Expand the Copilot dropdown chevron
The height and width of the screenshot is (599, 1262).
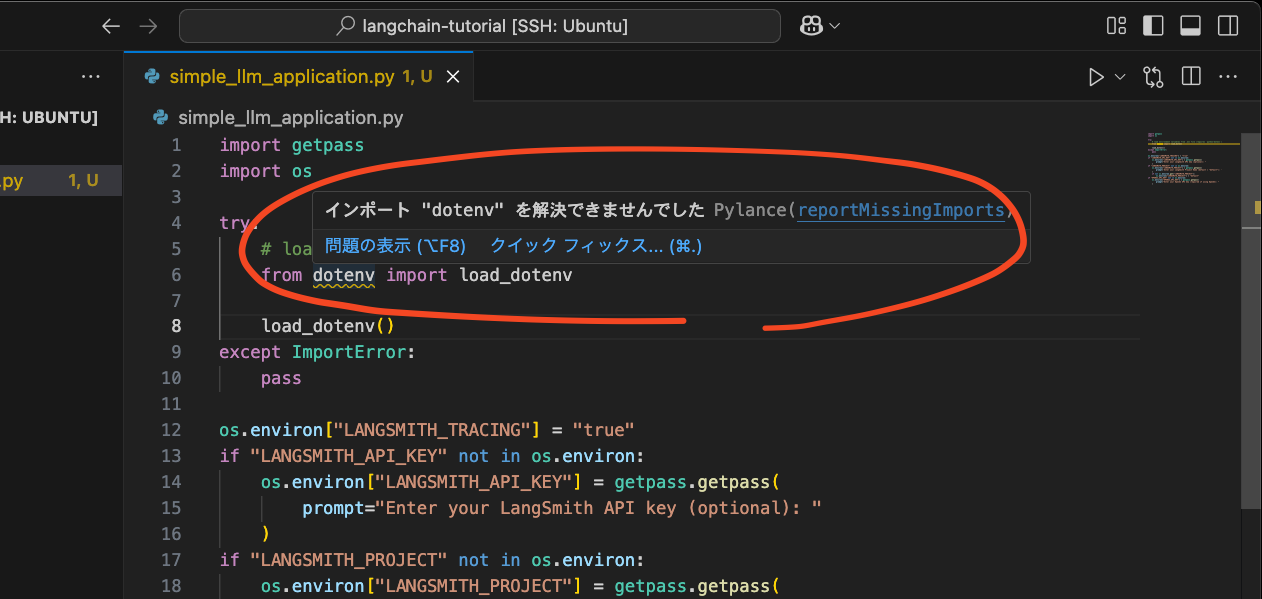834,27
